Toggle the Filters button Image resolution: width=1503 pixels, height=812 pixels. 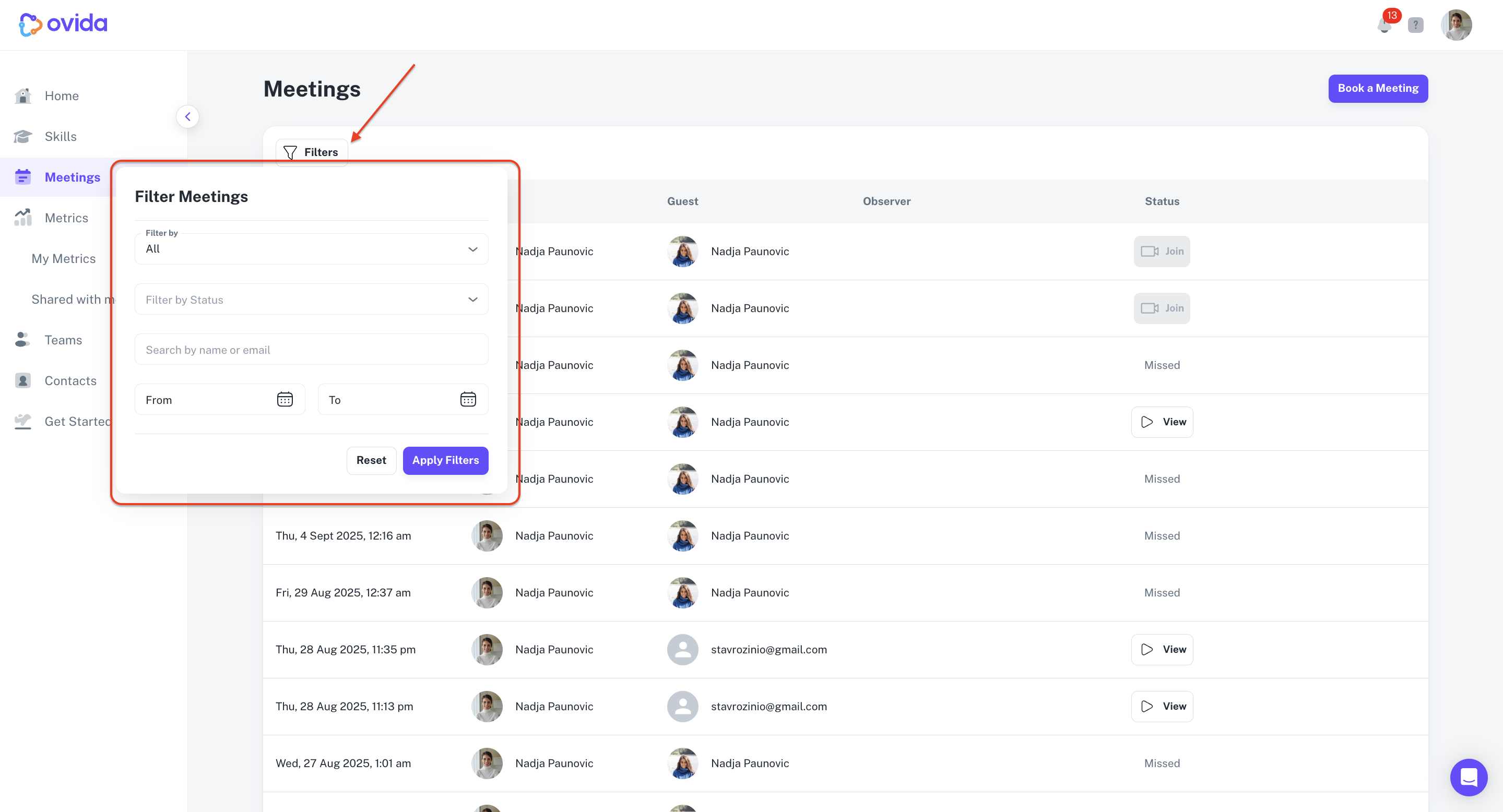[312, 152]
